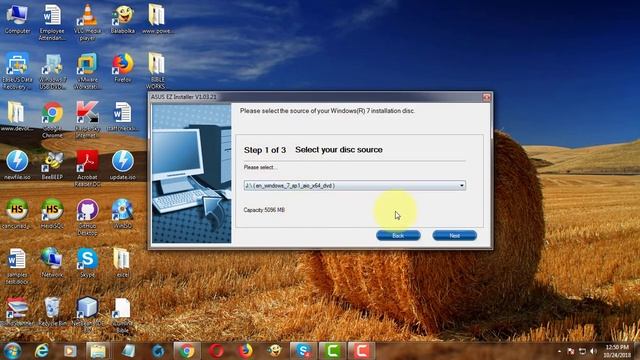The height and width of the screenshot is (360, 640).
Task: Open the green Camtasia taskbar icon
Action: pyautogui.click(x=332, y=351)
